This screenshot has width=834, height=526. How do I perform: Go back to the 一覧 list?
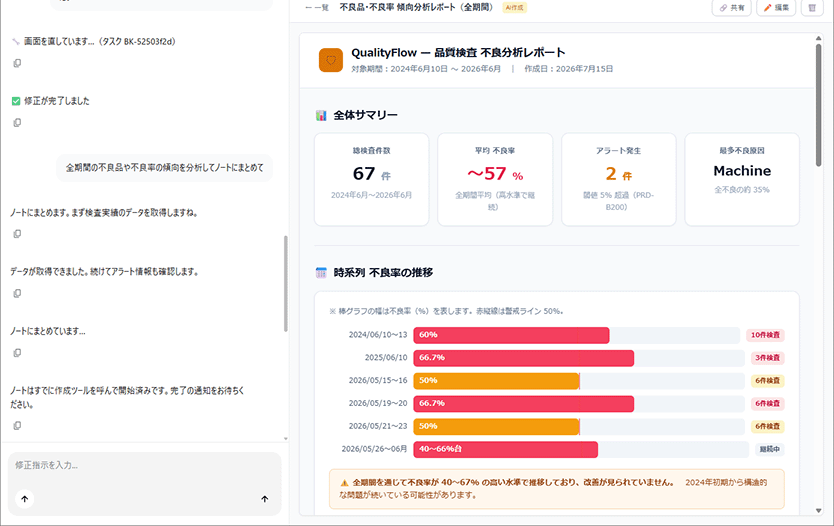click(317, 8)
